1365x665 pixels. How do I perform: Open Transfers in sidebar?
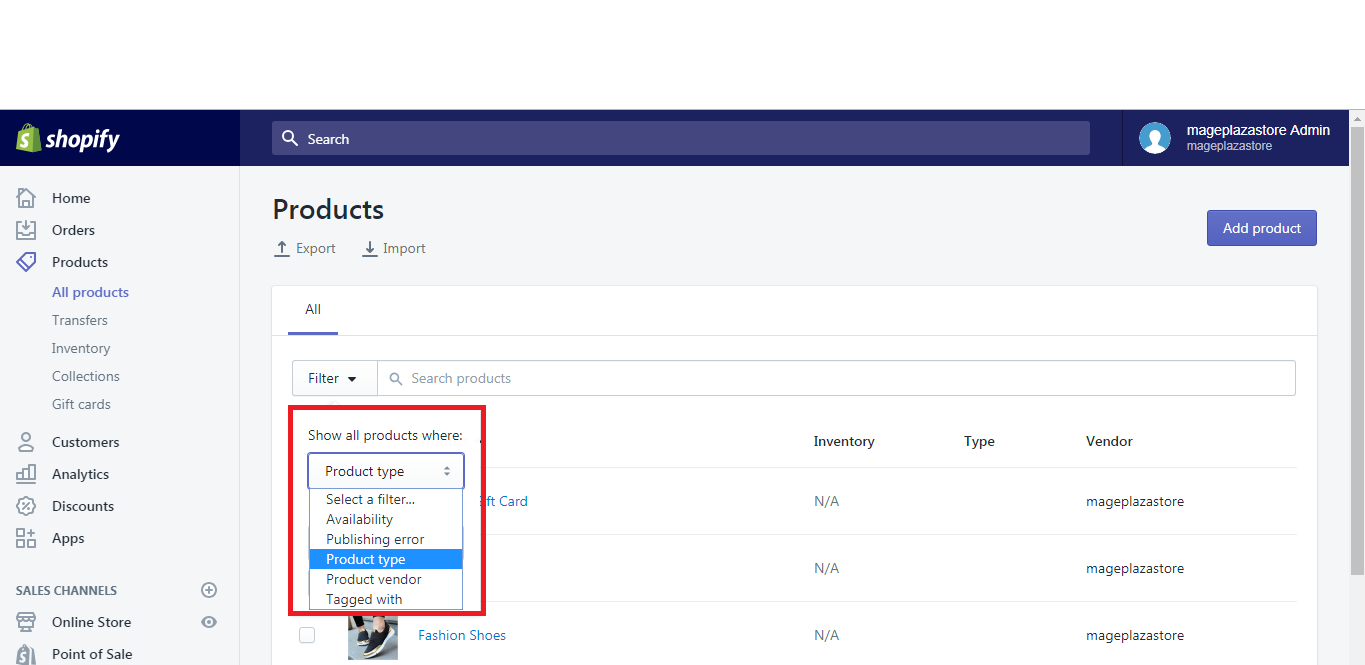tap(80, 320)
